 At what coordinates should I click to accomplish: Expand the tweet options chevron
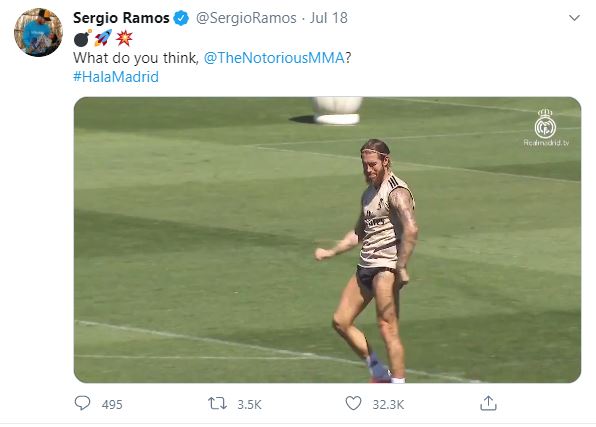574,17
